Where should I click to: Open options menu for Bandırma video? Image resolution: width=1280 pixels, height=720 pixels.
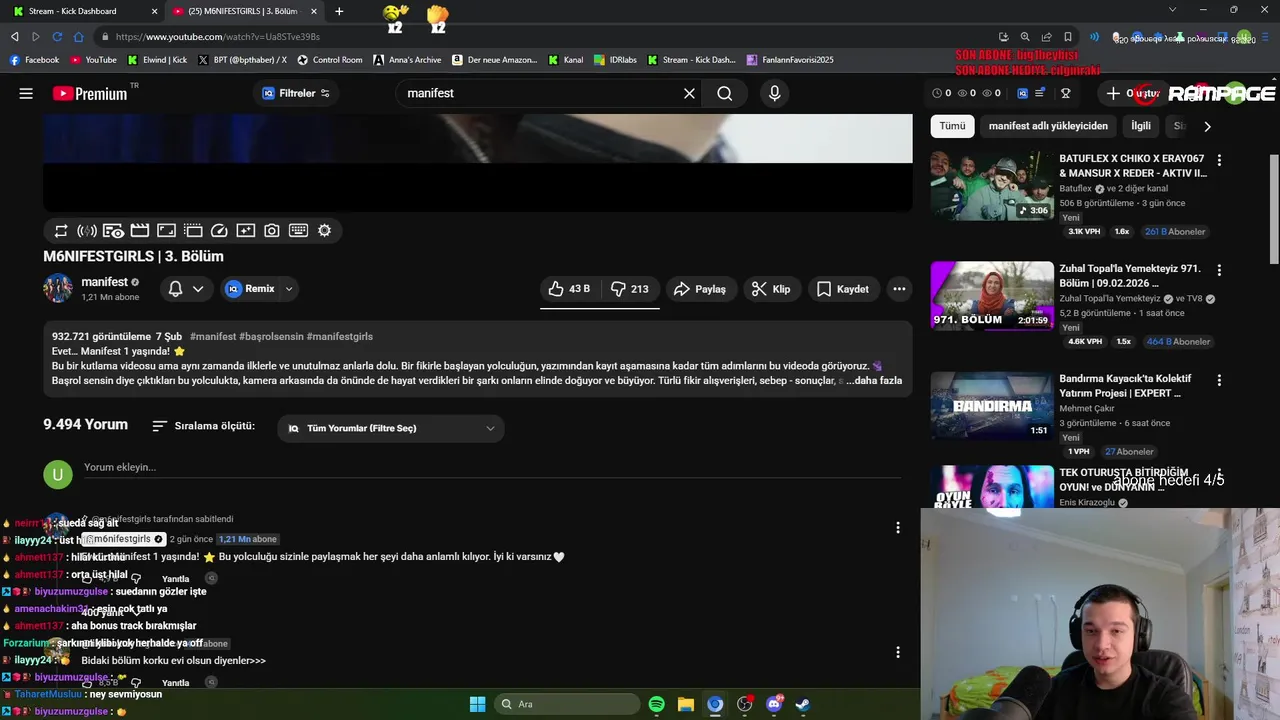1219,380
